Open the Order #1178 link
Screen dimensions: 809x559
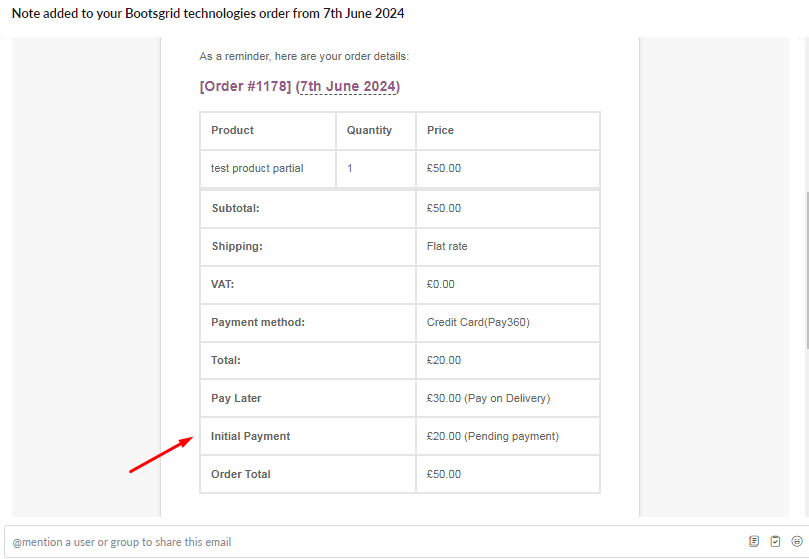tap(246, 86)
